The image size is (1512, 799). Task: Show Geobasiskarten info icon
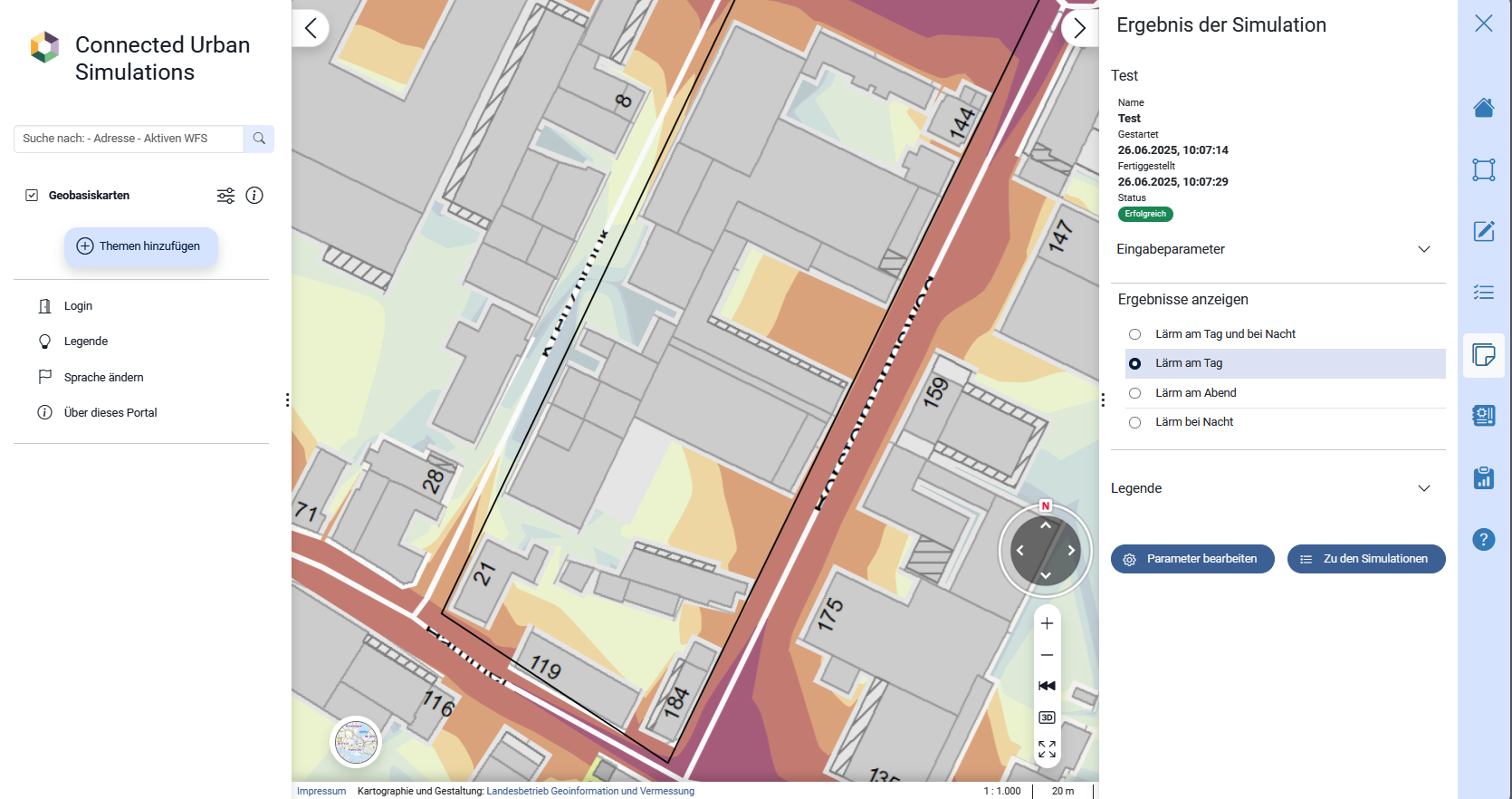pos(254,196)
